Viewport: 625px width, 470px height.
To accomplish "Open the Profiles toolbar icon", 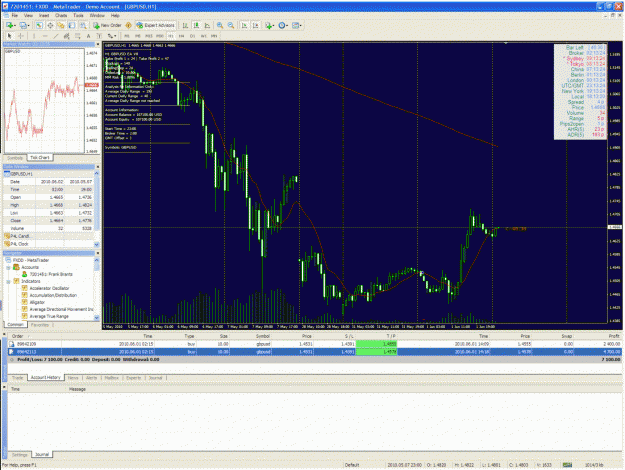I will click(24, 25).
